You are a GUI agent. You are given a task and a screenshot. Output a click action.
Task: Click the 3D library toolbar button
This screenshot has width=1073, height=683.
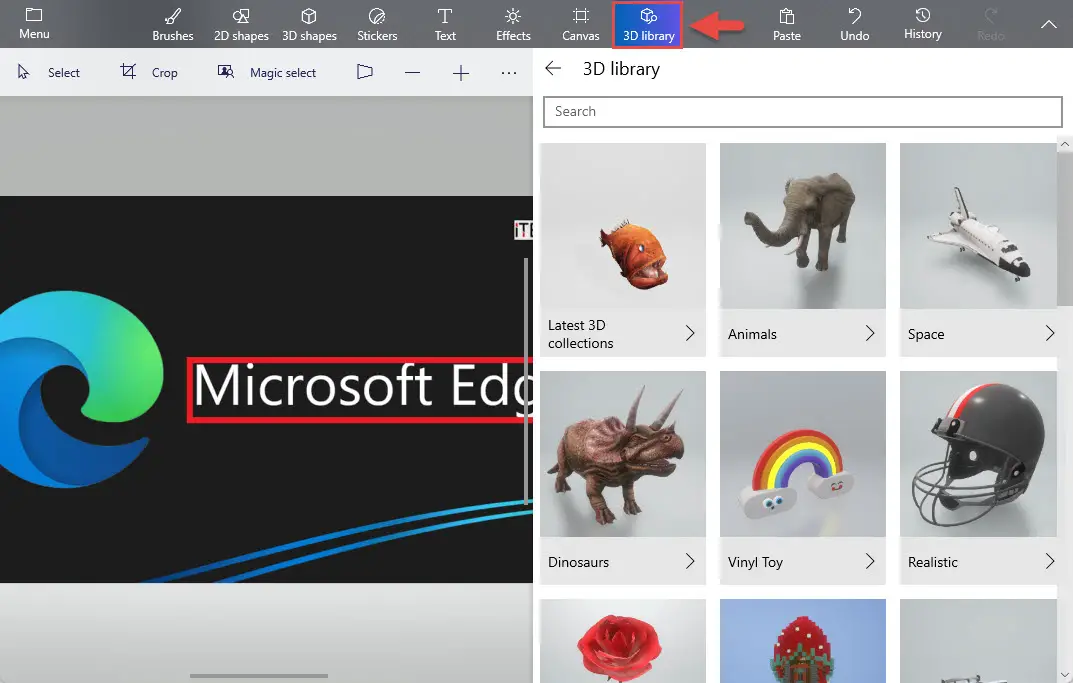tap(648, 25)
